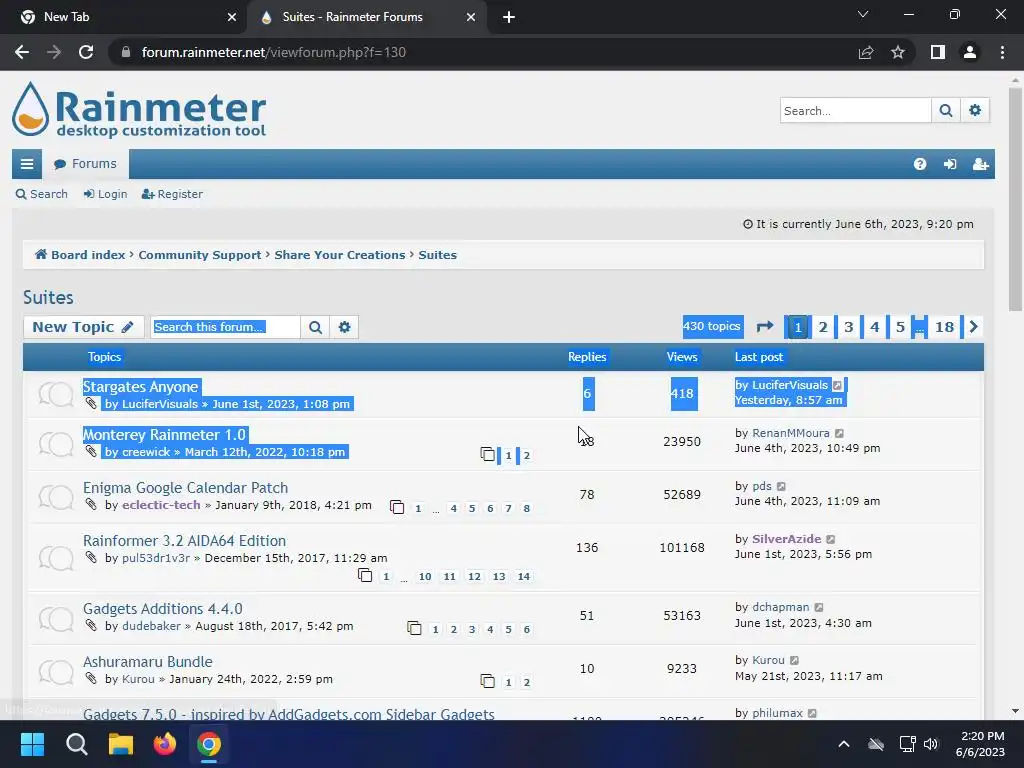The image size is (1024, 768).
Task: Select the Suites - Rainmeter Forums tab
Action: (366, 17)
